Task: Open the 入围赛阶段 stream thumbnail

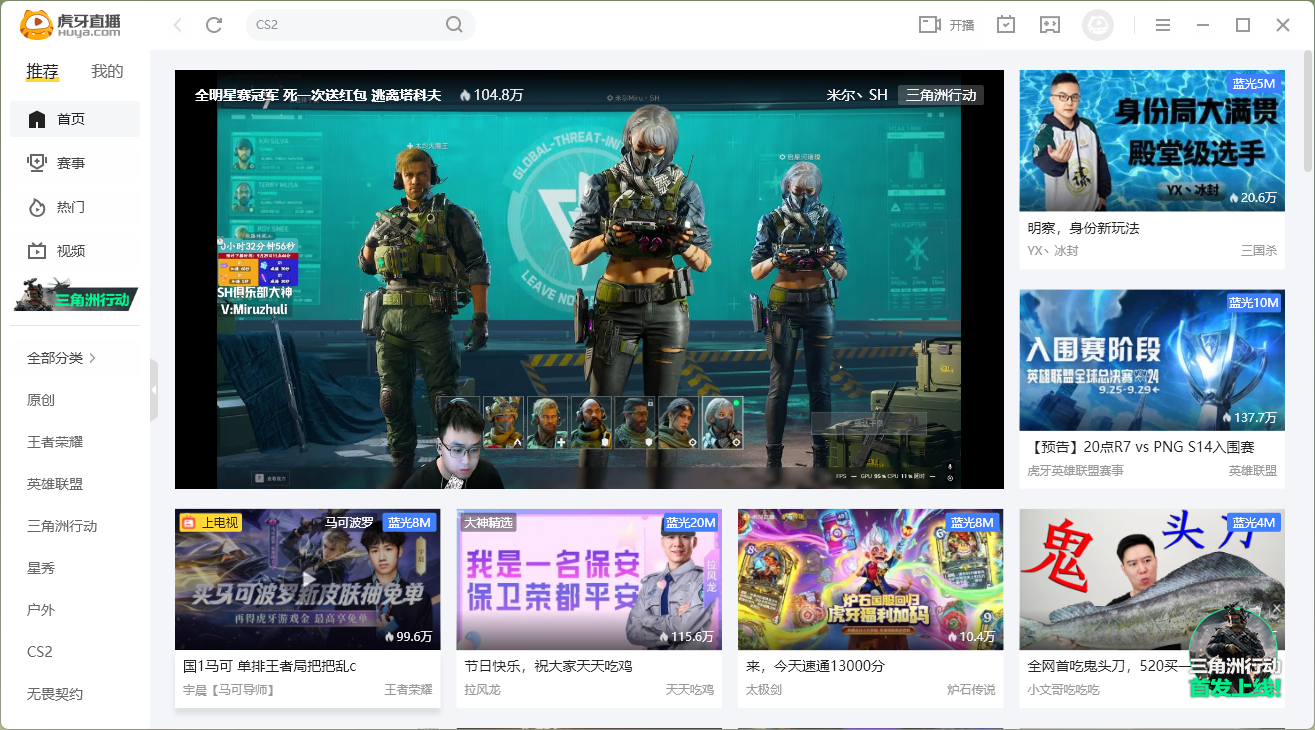Action: (x=1152, y=360)
